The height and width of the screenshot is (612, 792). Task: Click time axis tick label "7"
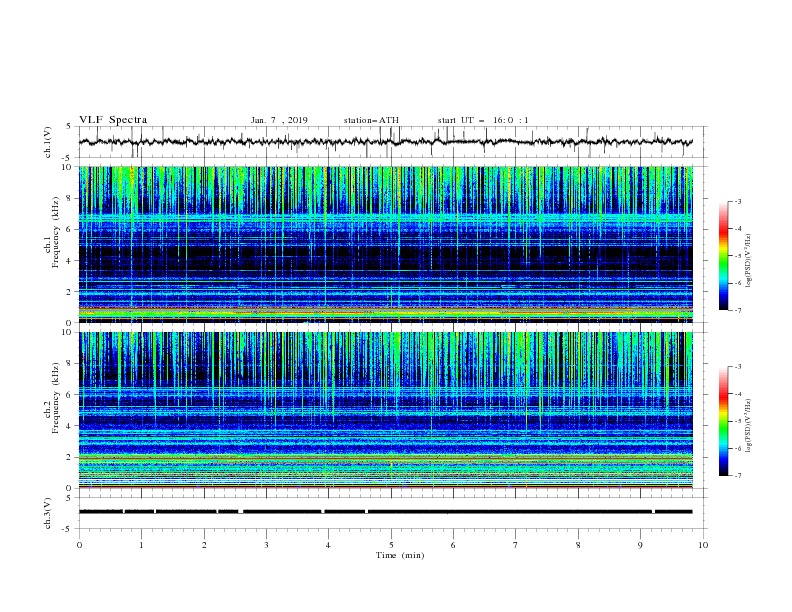[x=516, y=545]
